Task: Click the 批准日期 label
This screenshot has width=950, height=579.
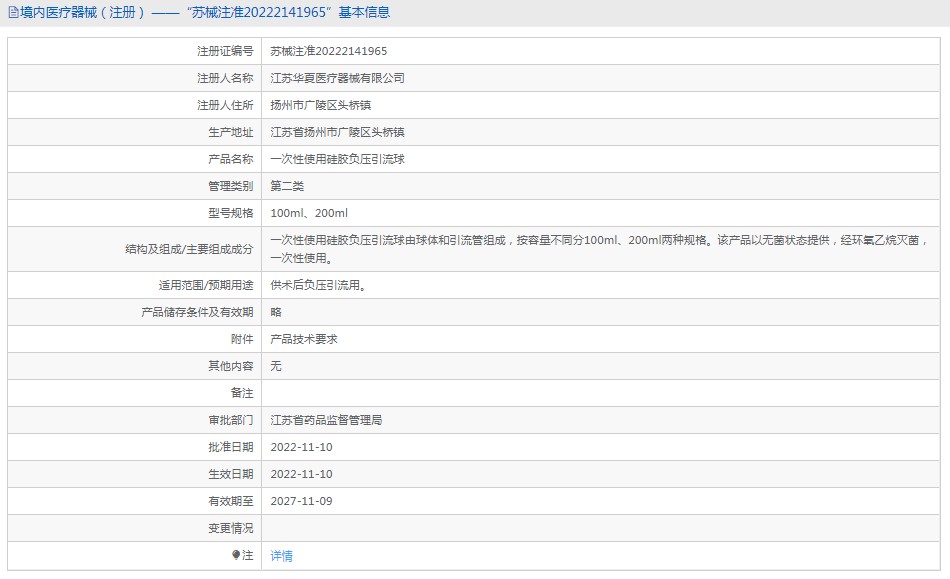Action: click(x=230, y=447)
